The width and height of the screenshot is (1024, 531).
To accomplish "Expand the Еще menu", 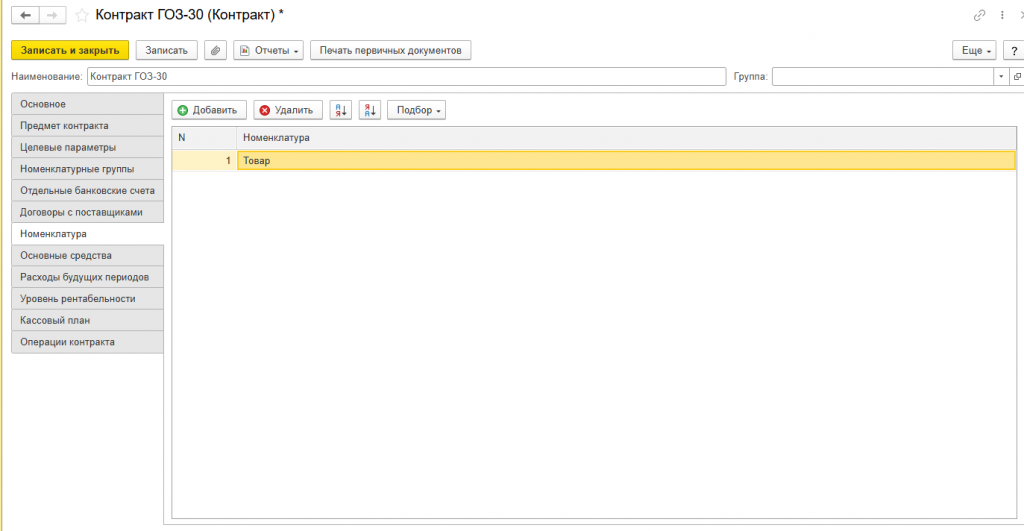I will tap(975, 50).
